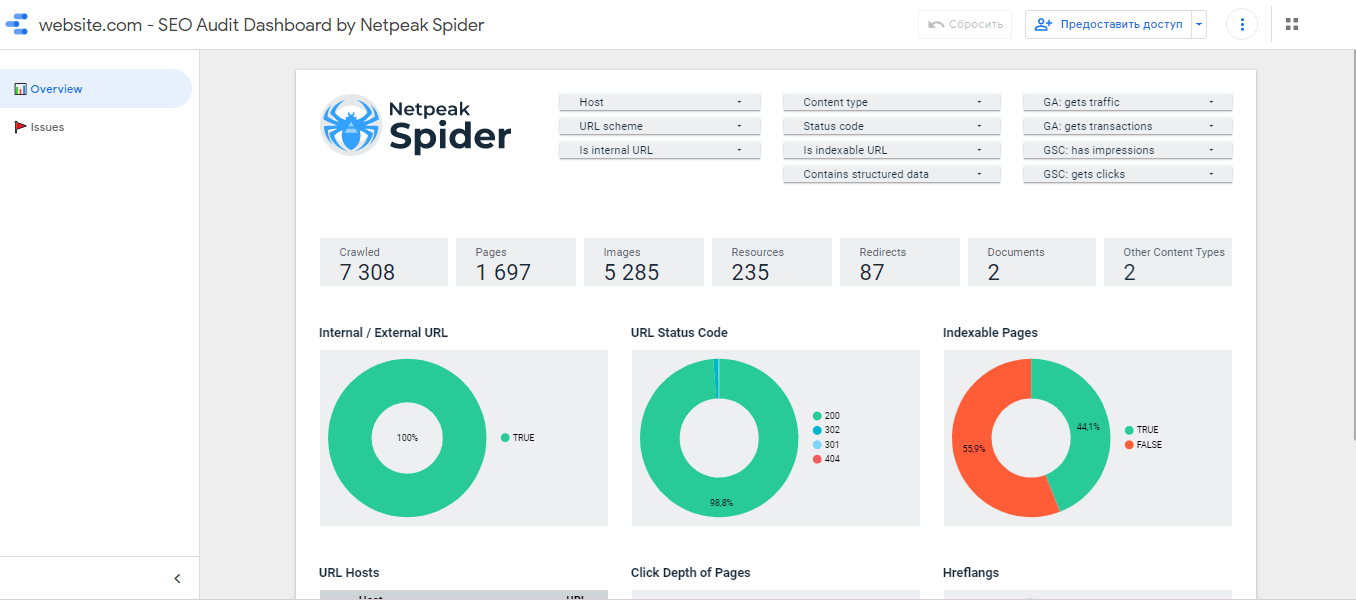Click the 302 status legend swatch
The width and height of the screenshot is (1356, 600).
click(x=817, y=430)
